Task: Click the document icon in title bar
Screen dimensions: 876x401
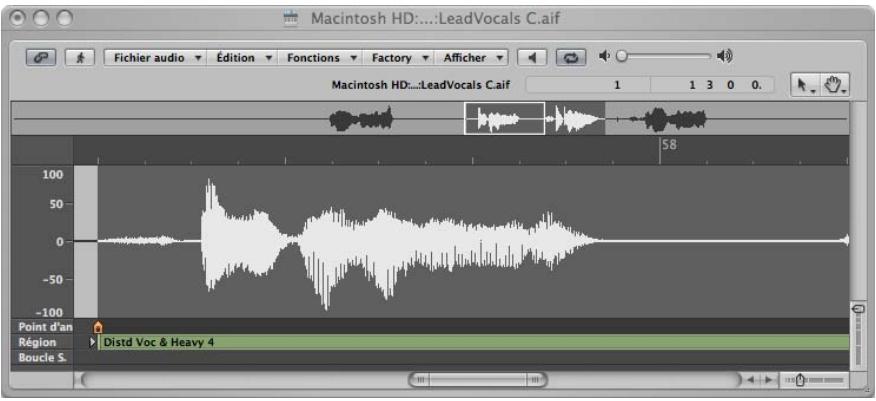Action: (291, 18)
